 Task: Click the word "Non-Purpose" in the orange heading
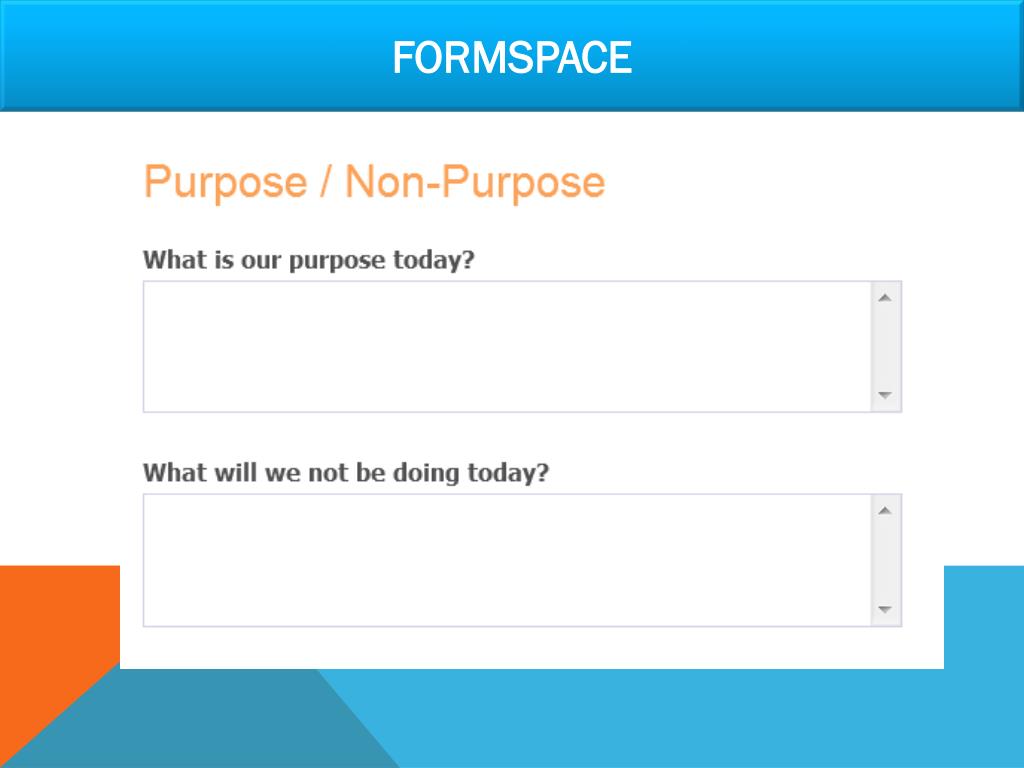pos(475,182)
